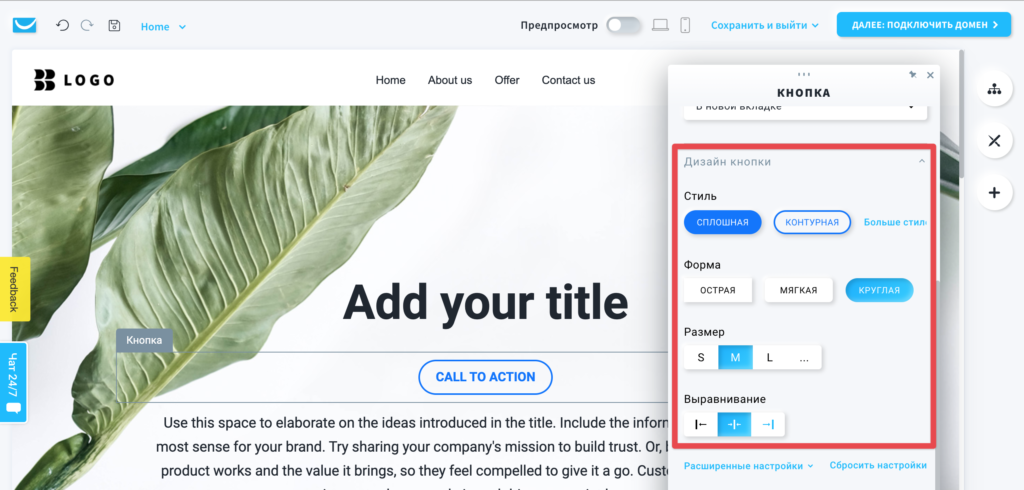Add a new element with the plus icon
Screen dimensions: 1024x490
994,193
